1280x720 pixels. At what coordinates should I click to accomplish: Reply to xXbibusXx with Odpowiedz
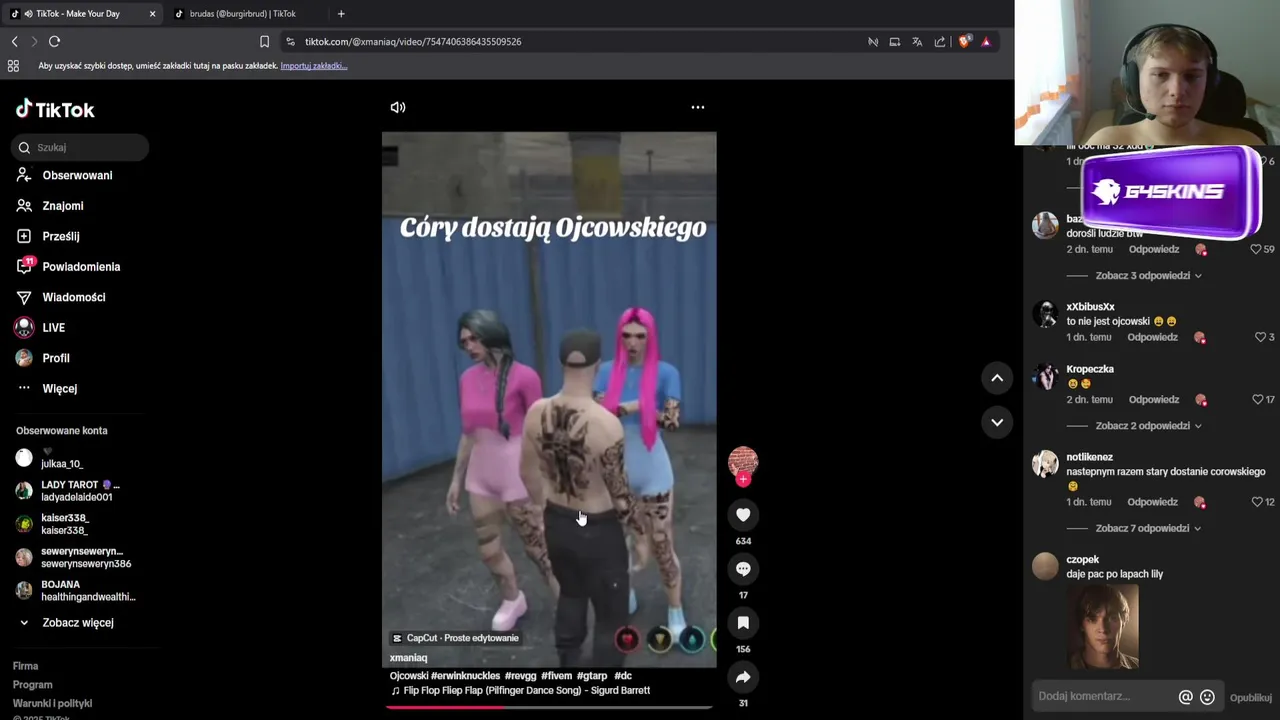1152,337
